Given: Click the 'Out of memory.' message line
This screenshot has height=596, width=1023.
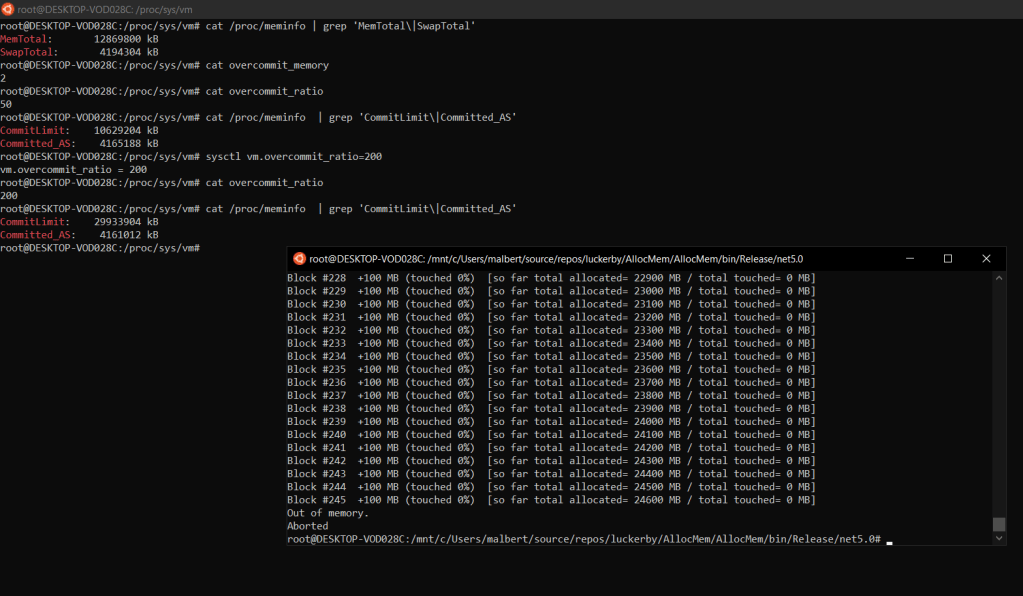Looking at the screenshot, I should pos(328,513).
